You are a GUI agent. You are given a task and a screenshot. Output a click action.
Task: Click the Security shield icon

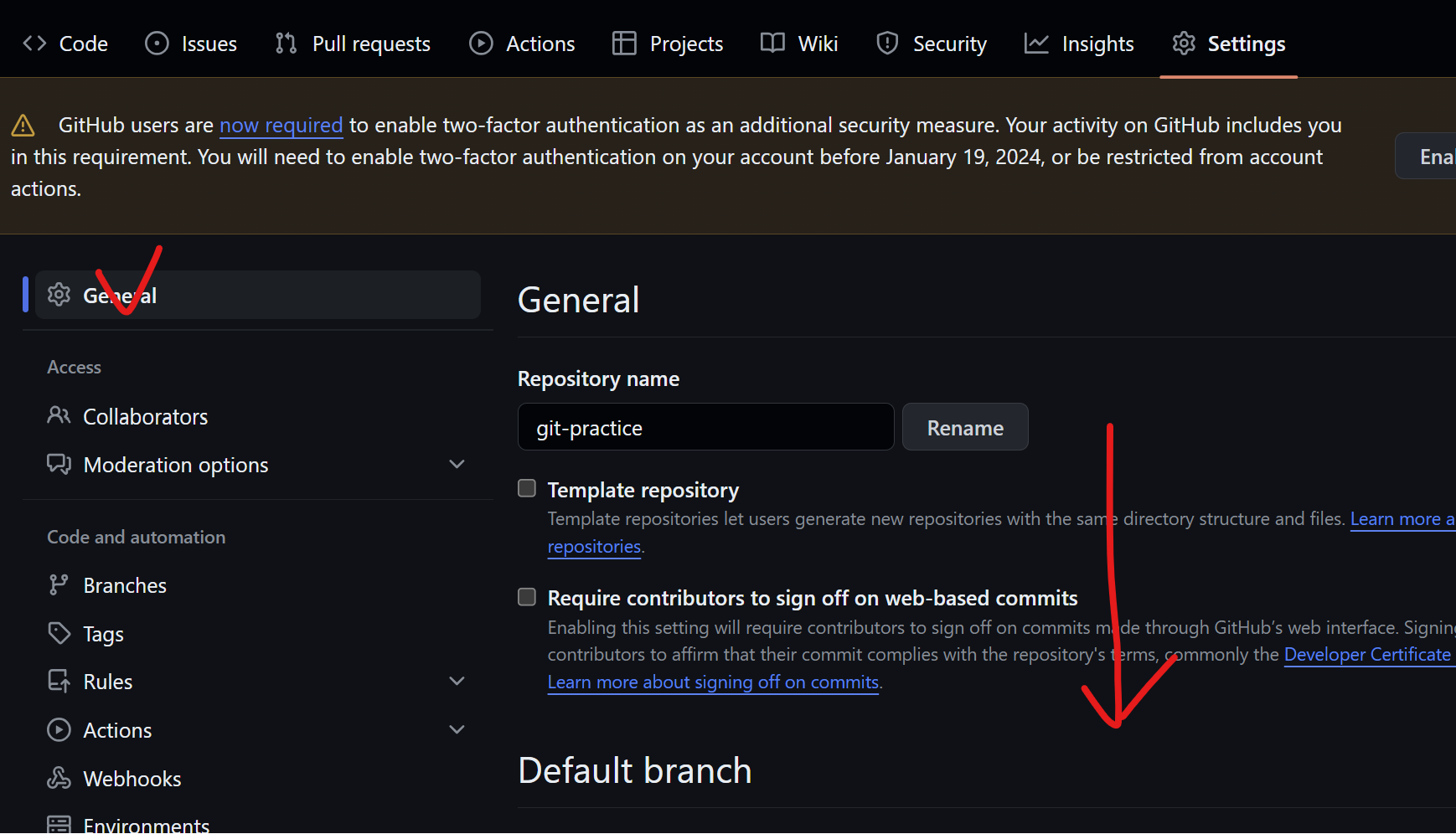887,44
